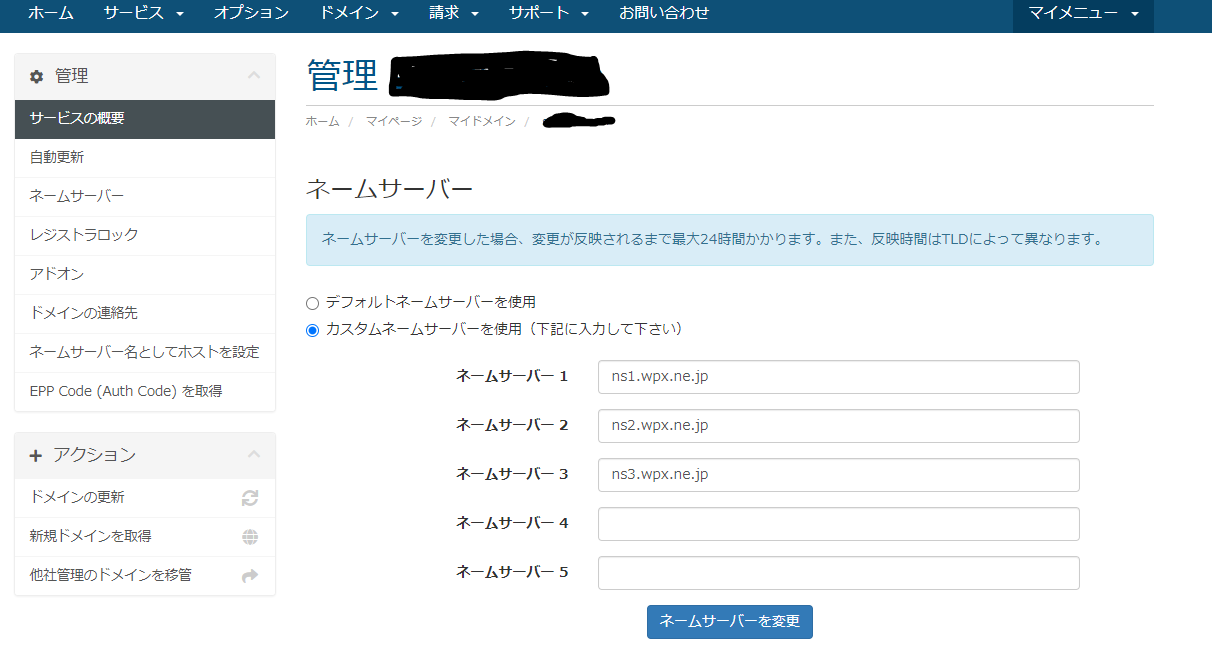Viewport: 1212px width, 668px height.
Task: Click refresh arrows icon in ドメインの更新 row
Action: pyautogui.click(x=250, y=498)
